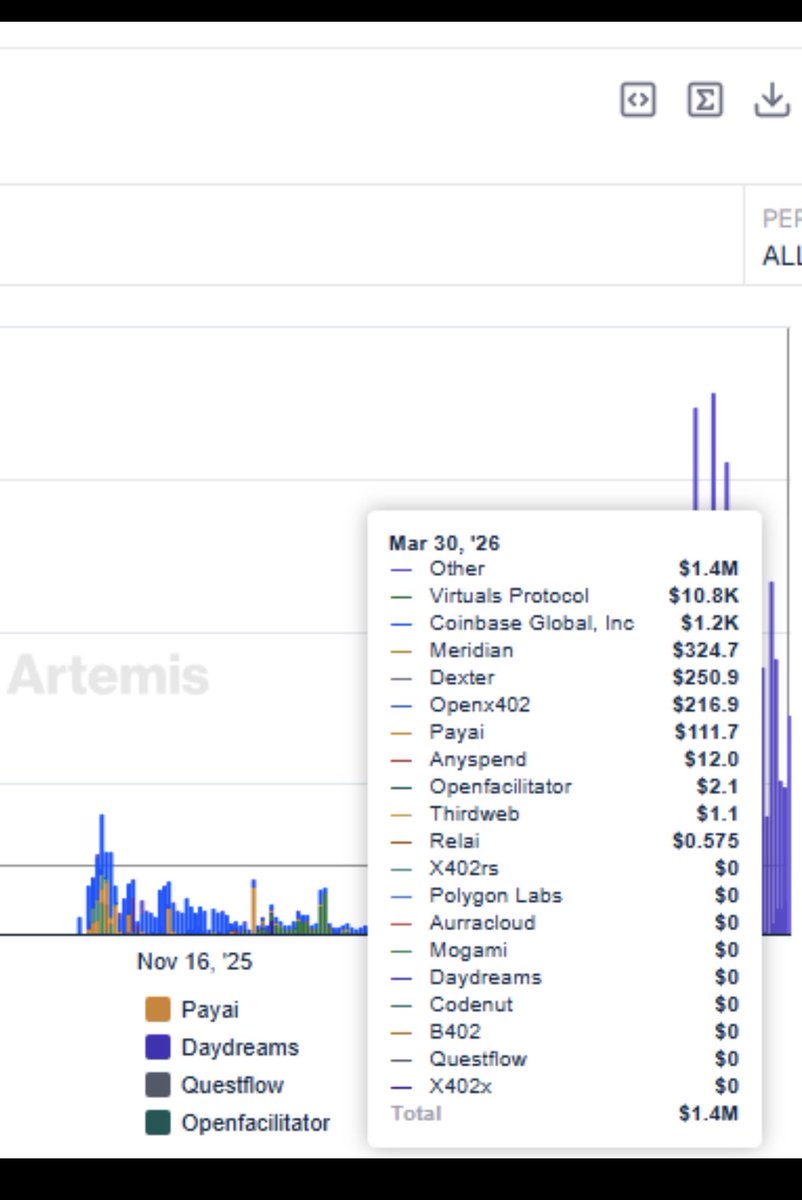Click the Dexter tooltip row

tap(564, 677)
